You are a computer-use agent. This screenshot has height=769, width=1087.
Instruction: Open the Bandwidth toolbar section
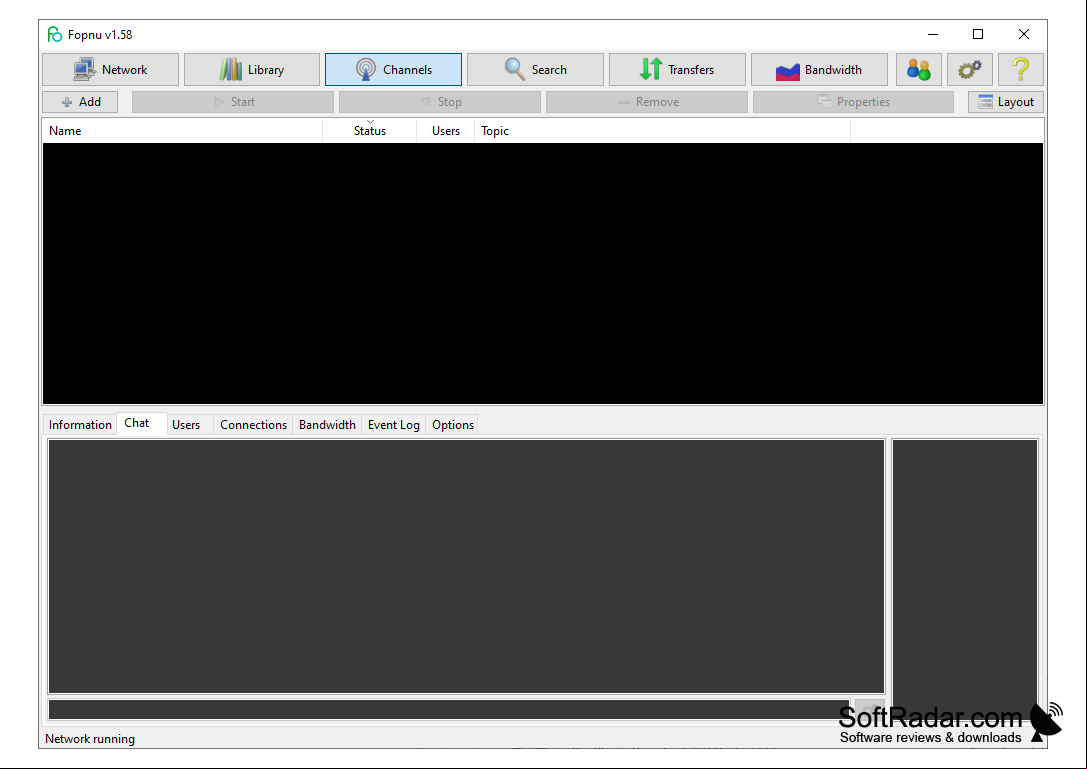click(819, 69)
